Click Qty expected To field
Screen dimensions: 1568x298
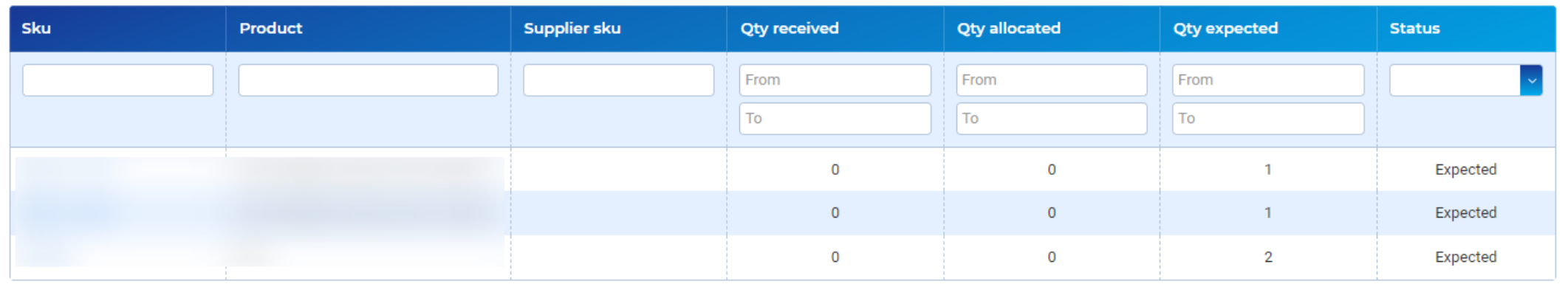pos(1268,119)
